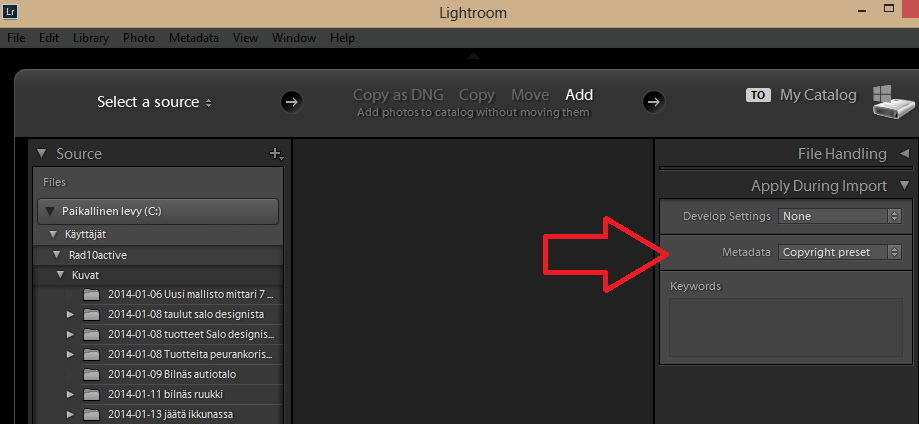This screenshot has width=919, height=424.
Task: Open the Metadata menu in menu bar
Action: coord(194,38)
